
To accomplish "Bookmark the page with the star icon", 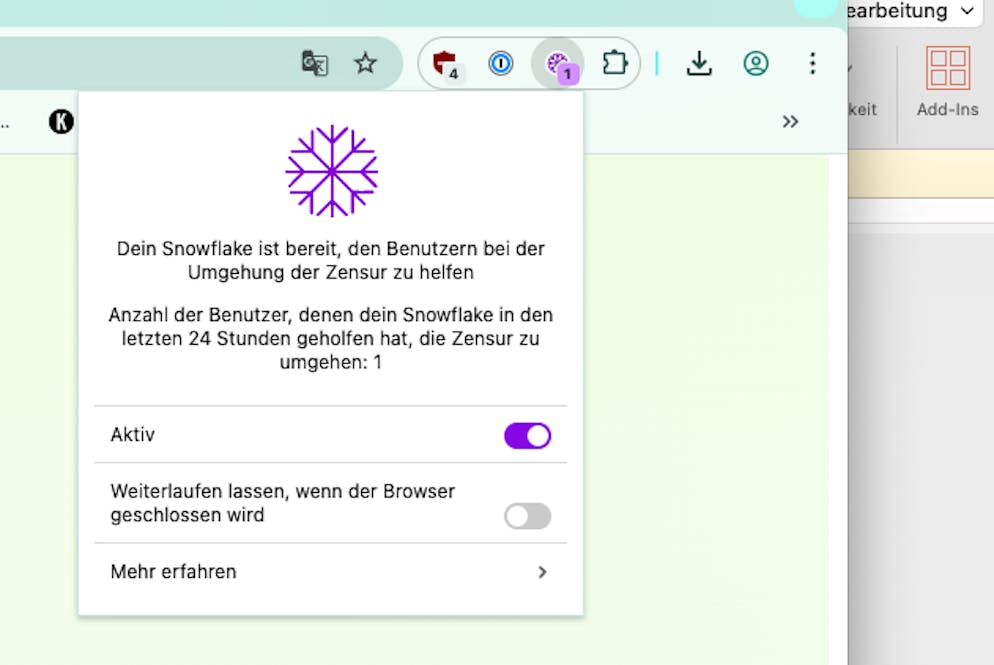I will pos(365,63).
